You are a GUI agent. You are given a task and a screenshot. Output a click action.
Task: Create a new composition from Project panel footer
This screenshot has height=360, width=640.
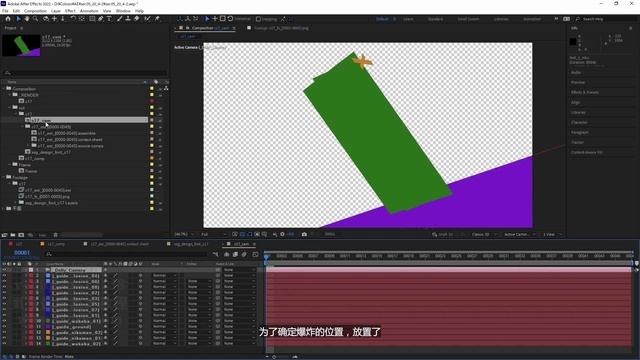click(21, 235)
